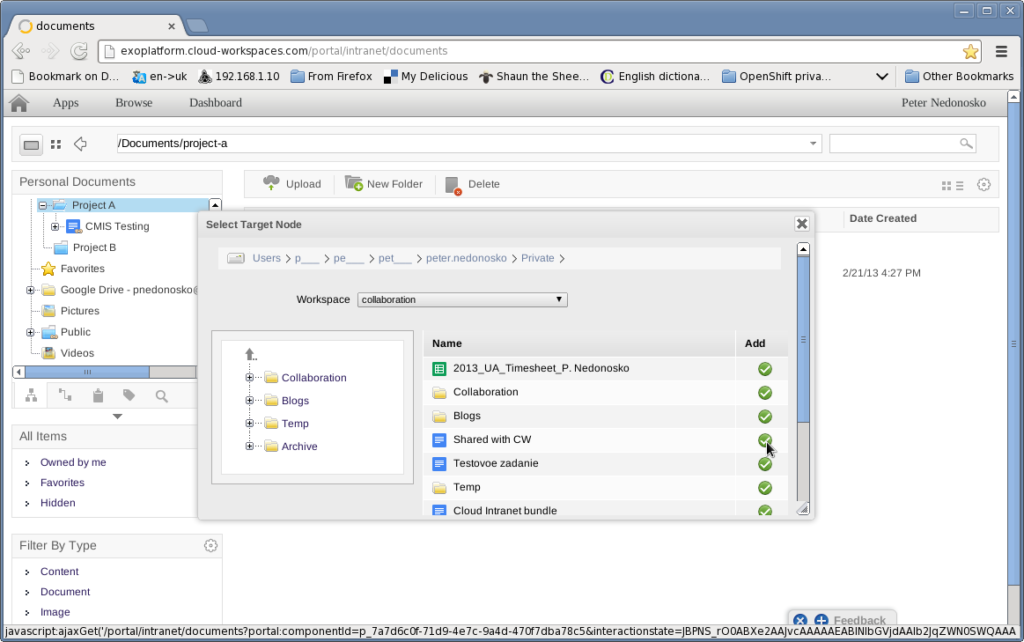The height and width of the screenshot is (642, 1024).
Task: Filter items by Document type
Action: point(65,591)
